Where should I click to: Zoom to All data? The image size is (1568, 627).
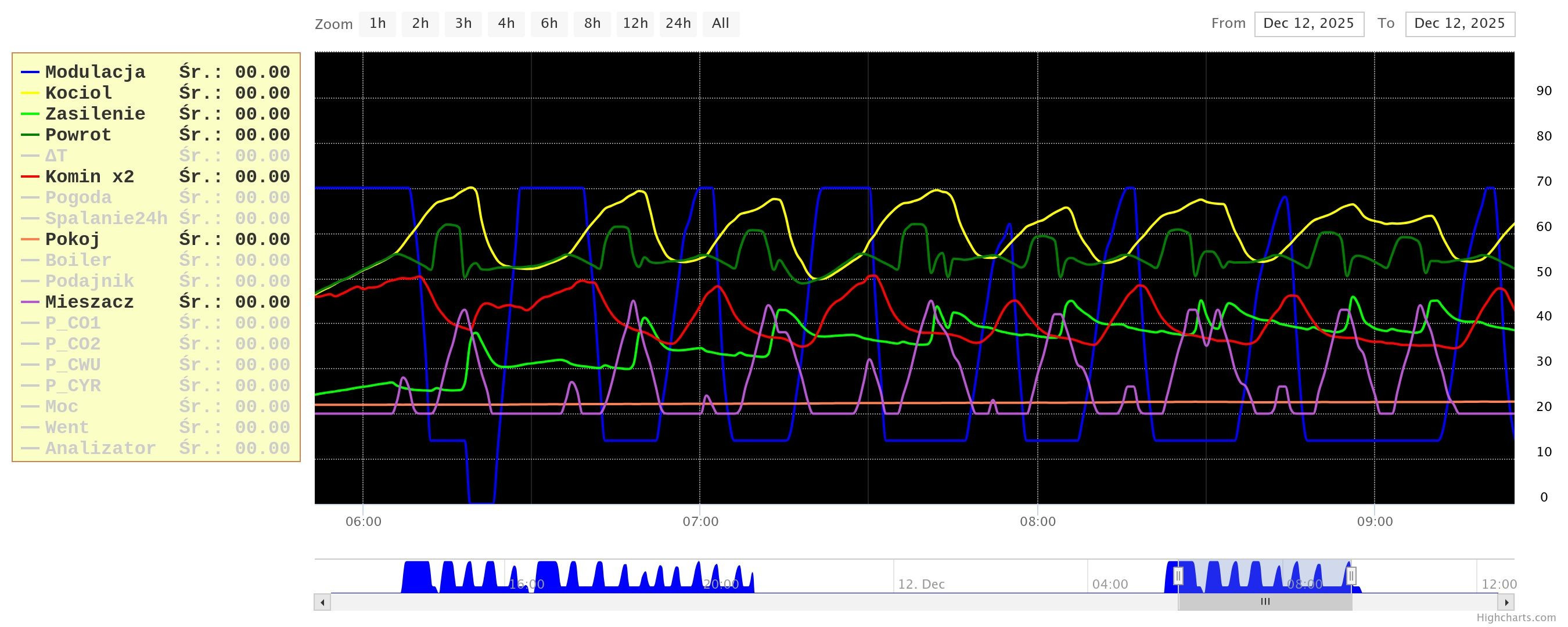click(720, 24)
